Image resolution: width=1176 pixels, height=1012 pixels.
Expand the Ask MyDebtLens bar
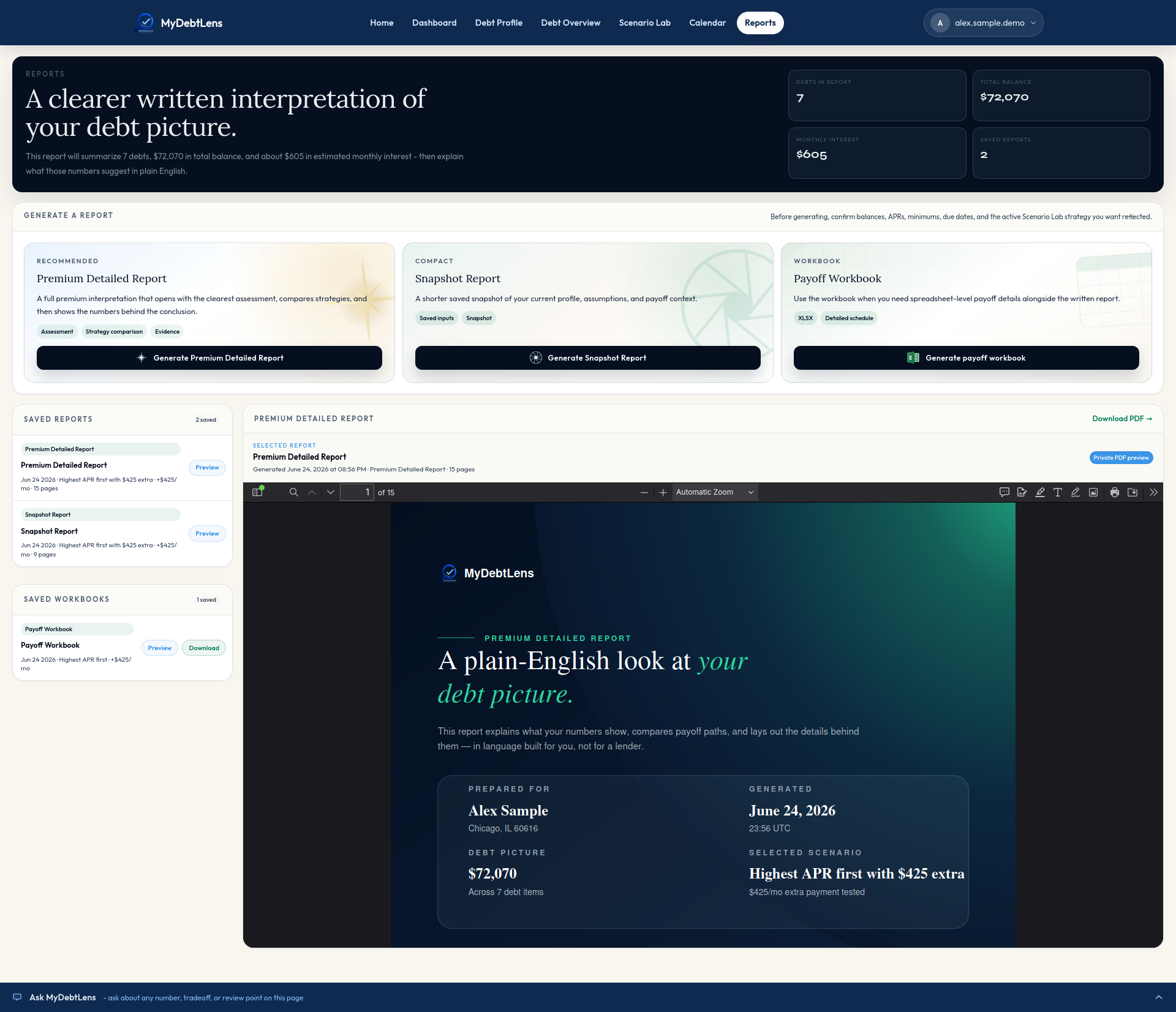point(1159,997)
